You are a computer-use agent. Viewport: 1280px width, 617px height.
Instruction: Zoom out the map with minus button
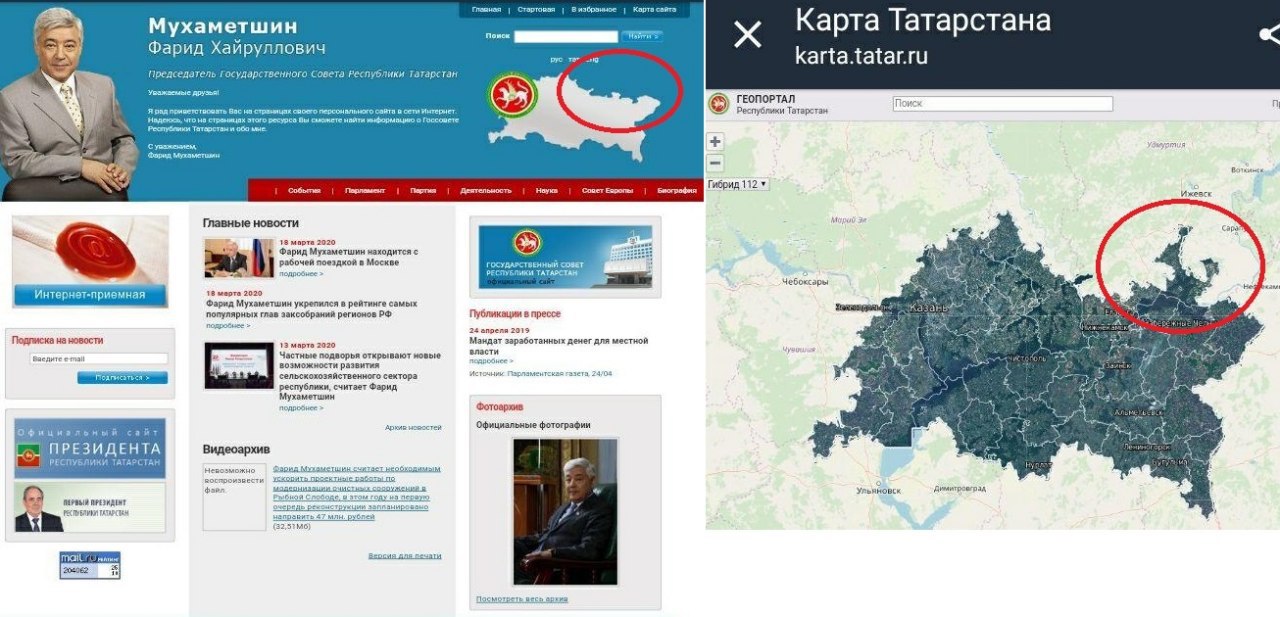715,163
